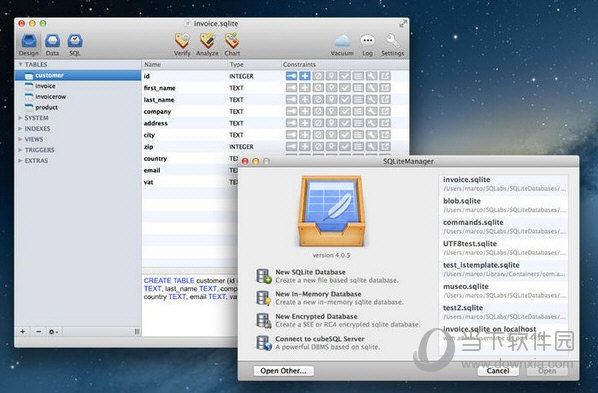Screen dimensions: 598x393
Task: Select commands.sqlite in the recent list
Action: [504, 227]
